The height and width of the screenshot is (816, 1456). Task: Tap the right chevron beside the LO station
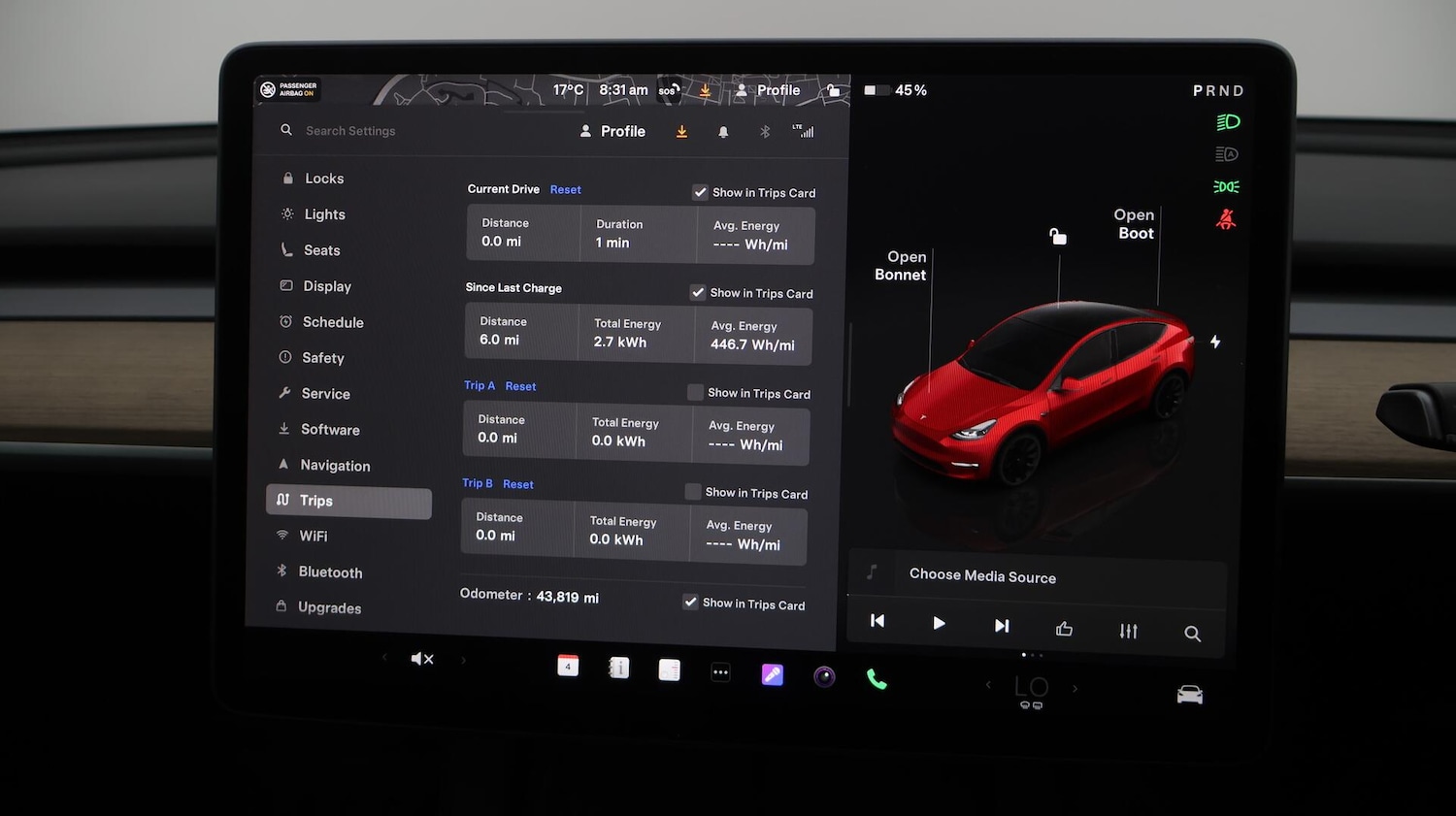(1075, 686)
